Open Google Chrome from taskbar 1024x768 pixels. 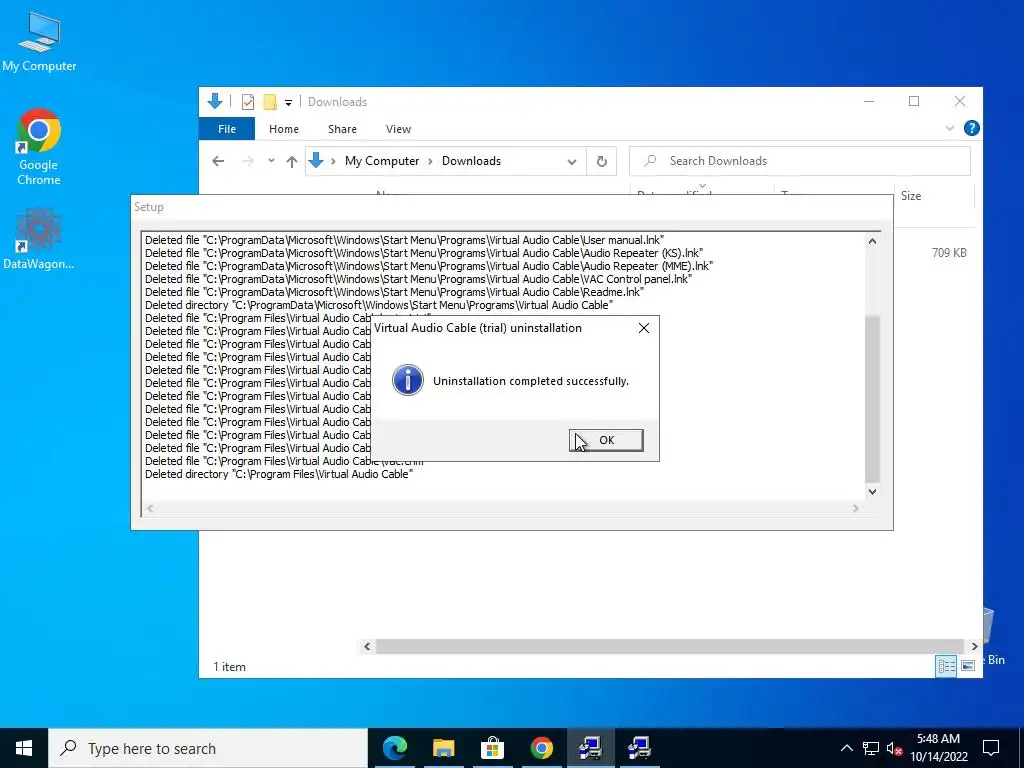tap(541, 748)
